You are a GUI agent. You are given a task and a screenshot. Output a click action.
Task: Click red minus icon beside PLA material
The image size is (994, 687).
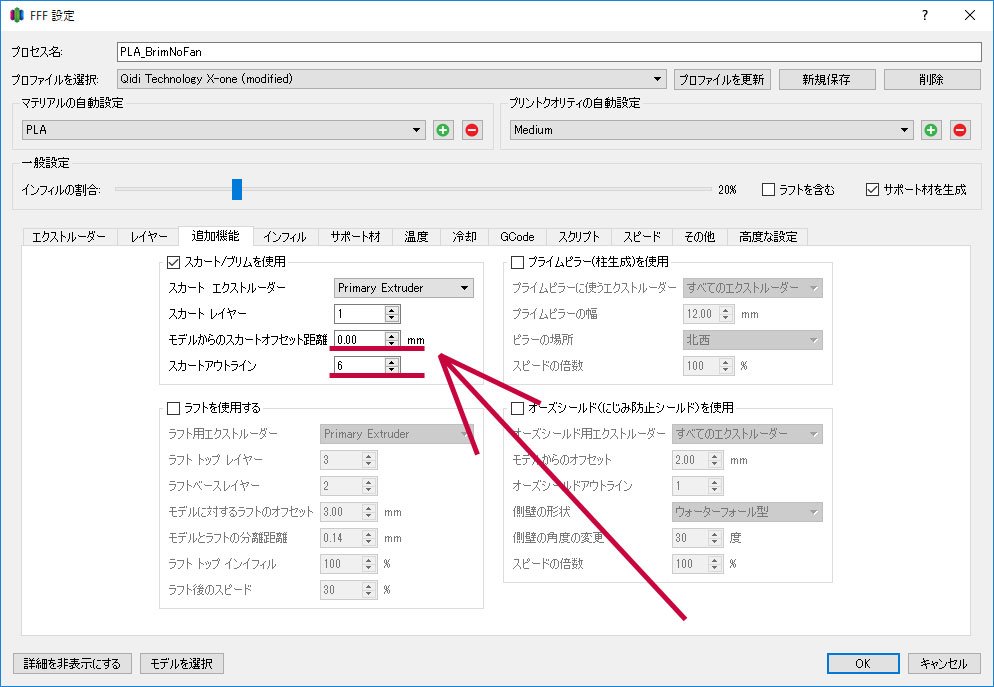472,130
